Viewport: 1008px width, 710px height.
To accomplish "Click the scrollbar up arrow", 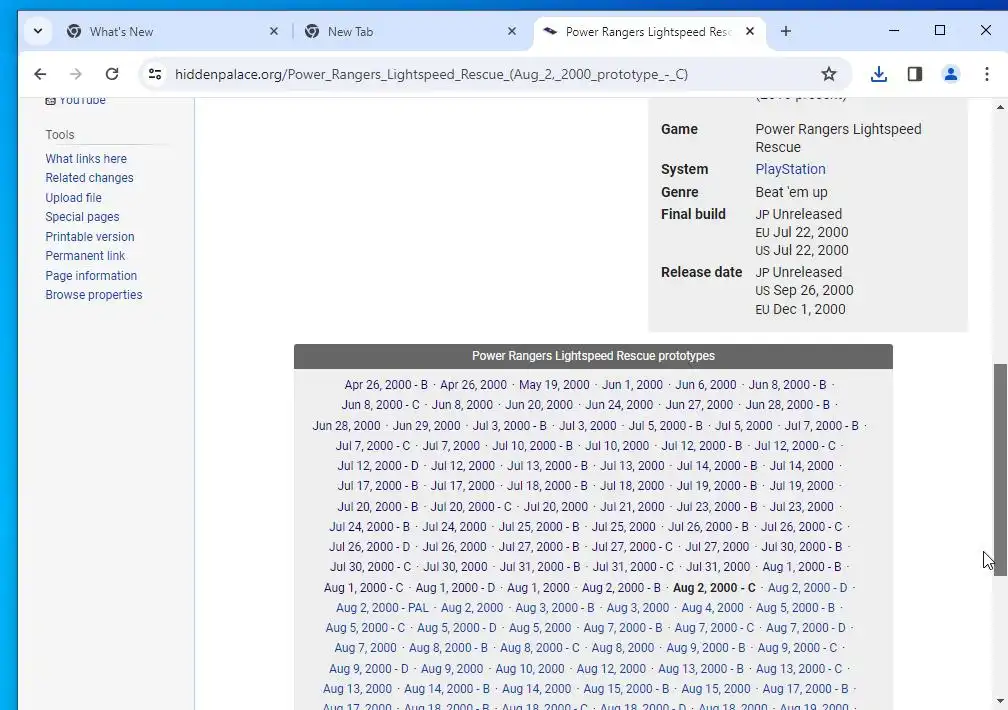I will point(1000,107).
